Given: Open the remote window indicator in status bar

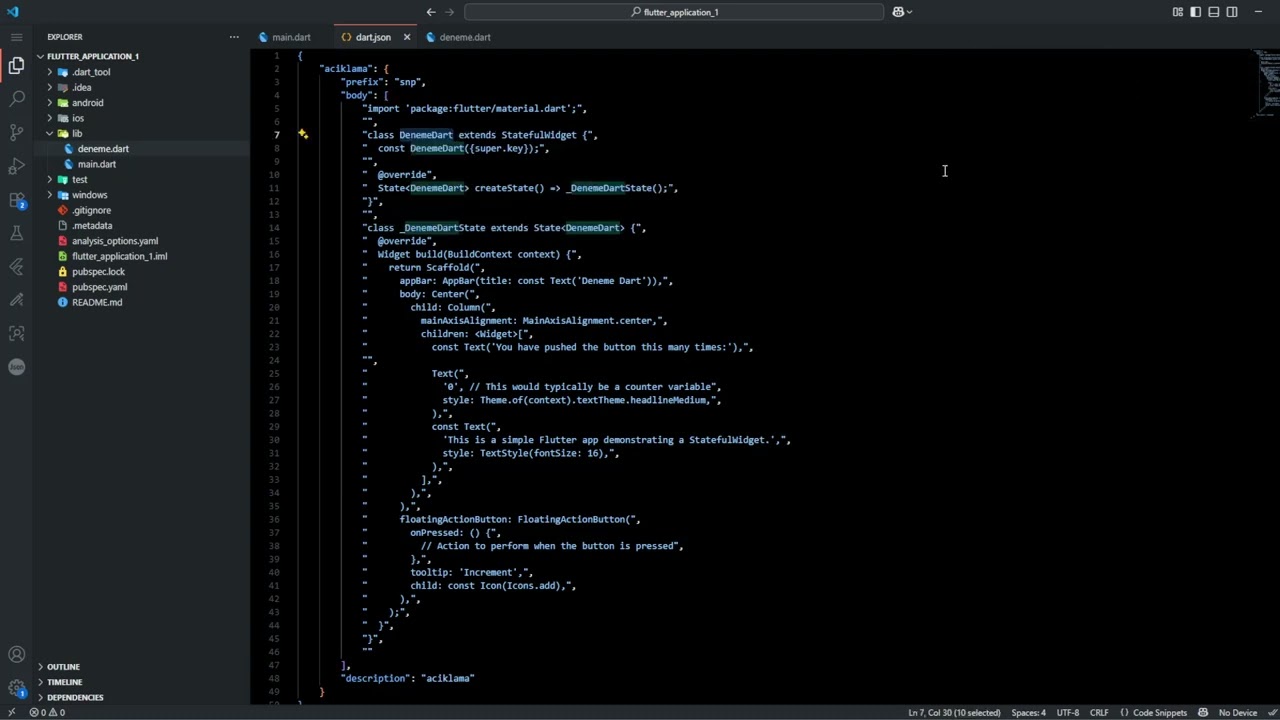Looking at the screenshot, I should (11, 712).
